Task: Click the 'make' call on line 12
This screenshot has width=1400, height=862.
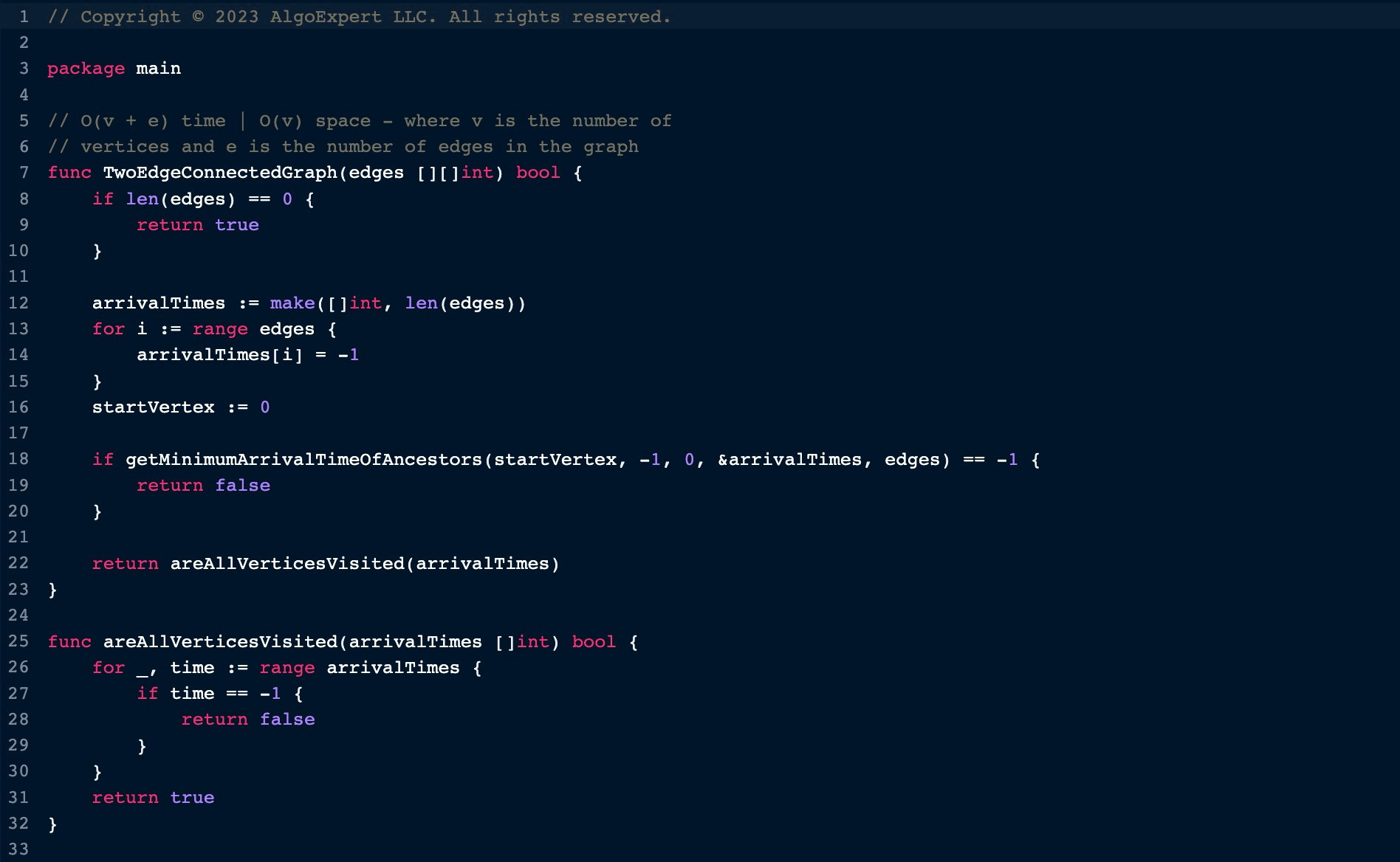Action: click(x=292, y=303)
